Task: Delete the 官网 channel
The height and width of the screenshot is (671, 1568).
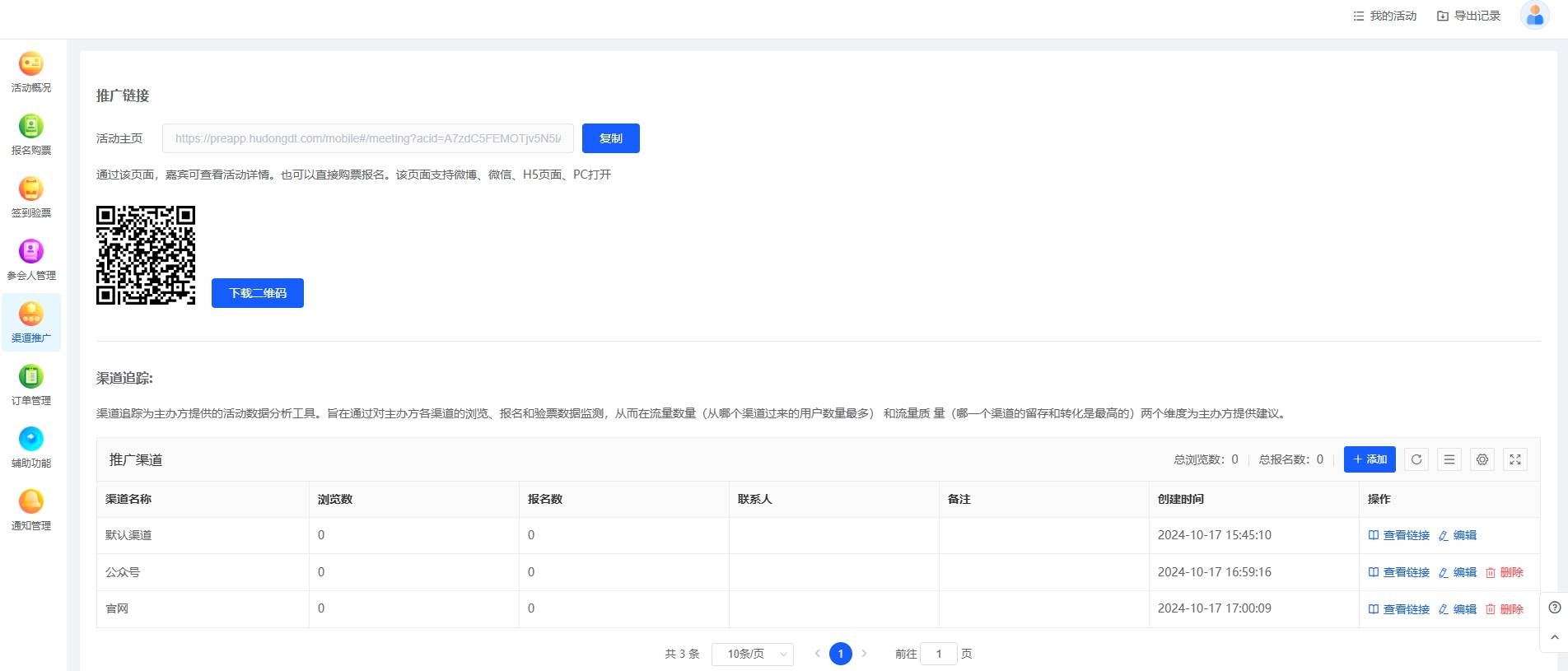Action: pyautogui.click(x=1505, y=609)
